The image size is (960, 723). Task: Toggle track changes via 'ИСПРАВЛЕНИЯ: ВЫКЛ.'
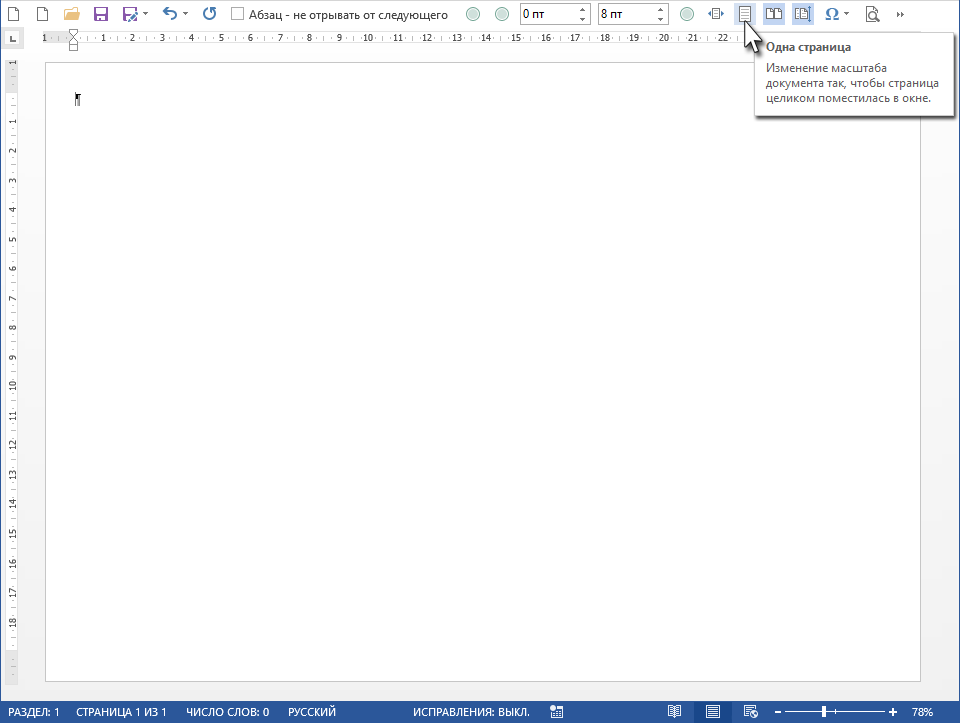pos(471,712)
